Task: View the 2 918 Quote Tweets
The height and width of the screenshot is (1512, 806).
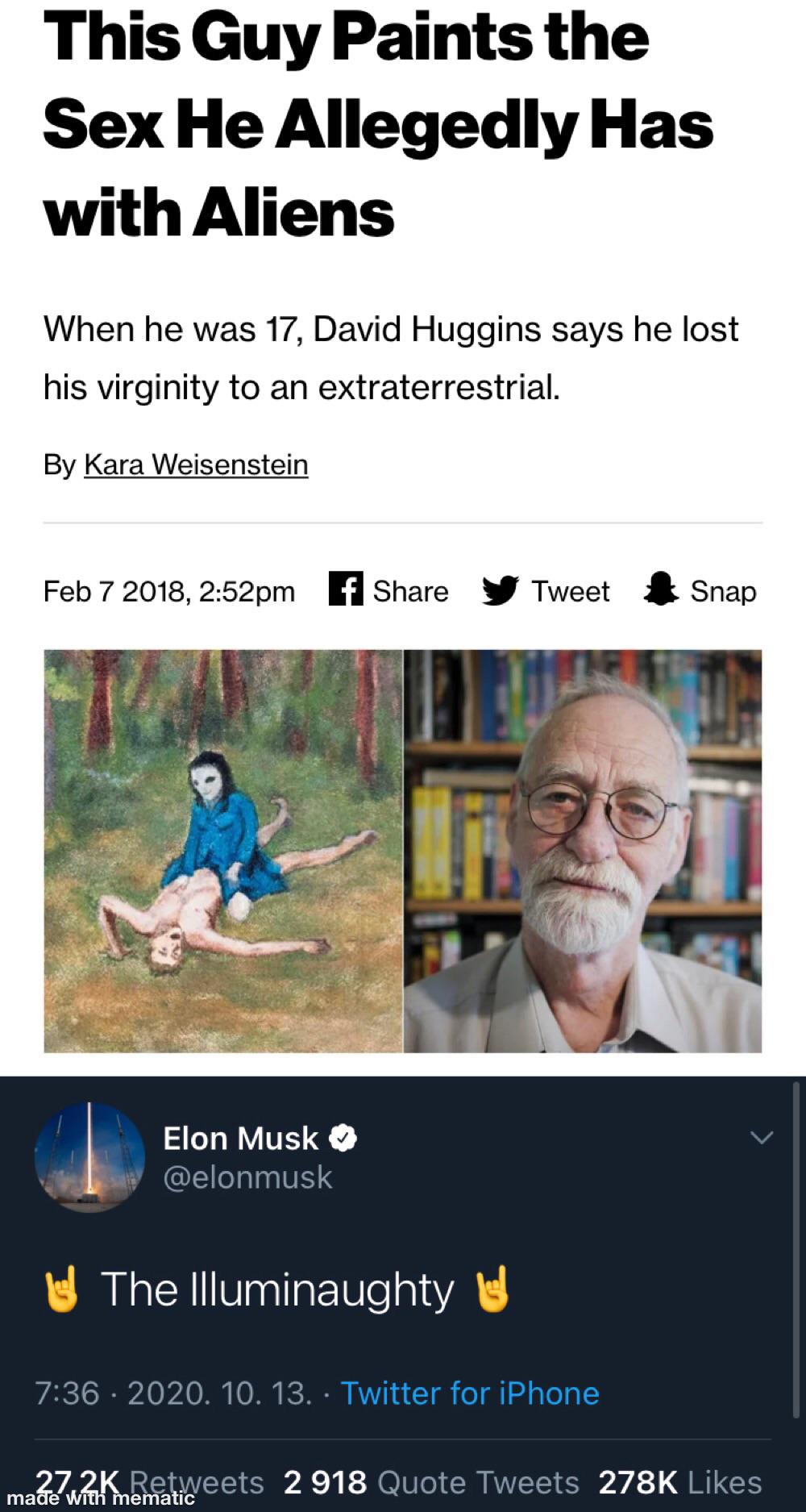Action: pos(431,1482)
